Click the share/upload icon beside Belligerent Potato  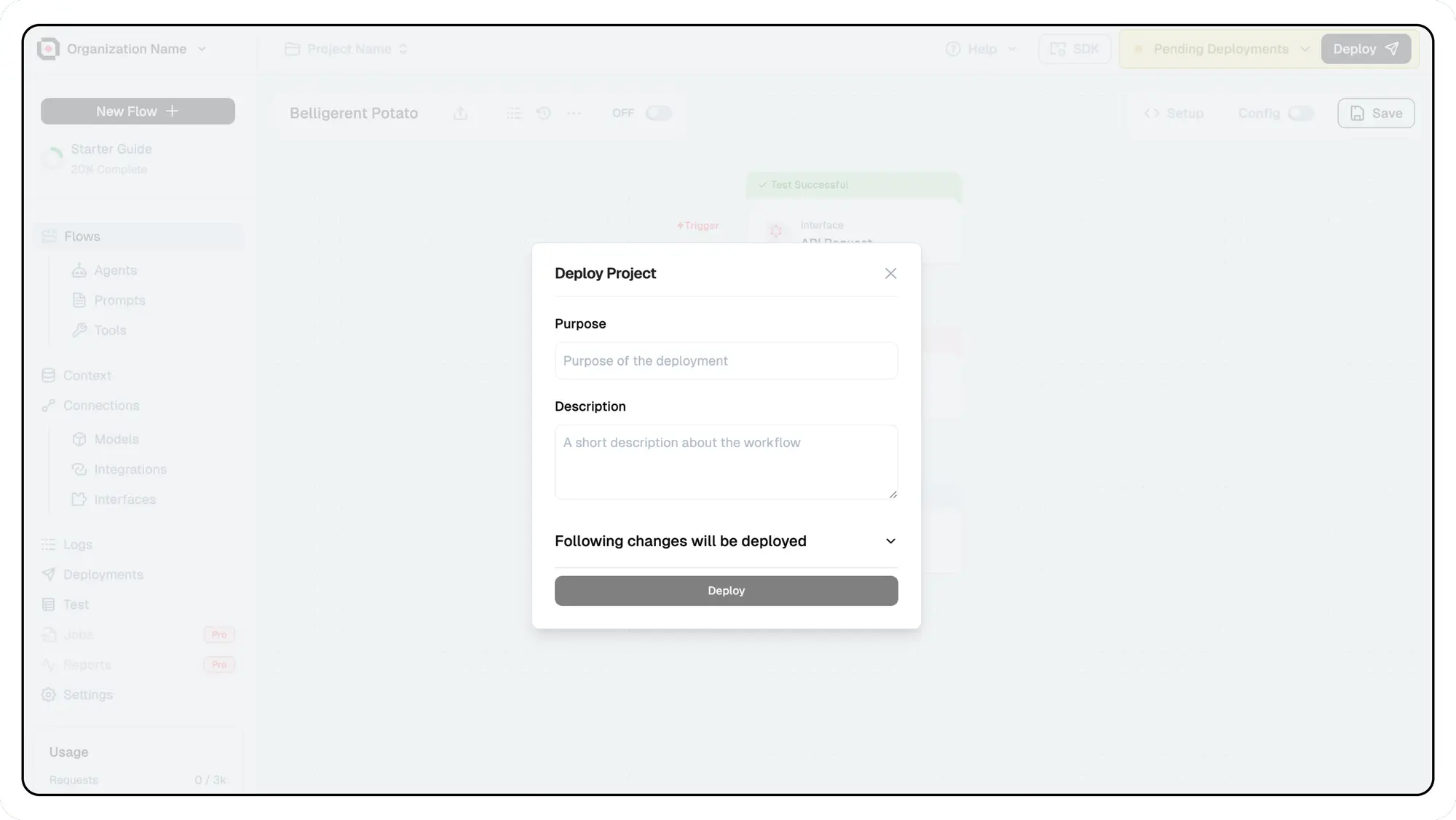point(460,113)
